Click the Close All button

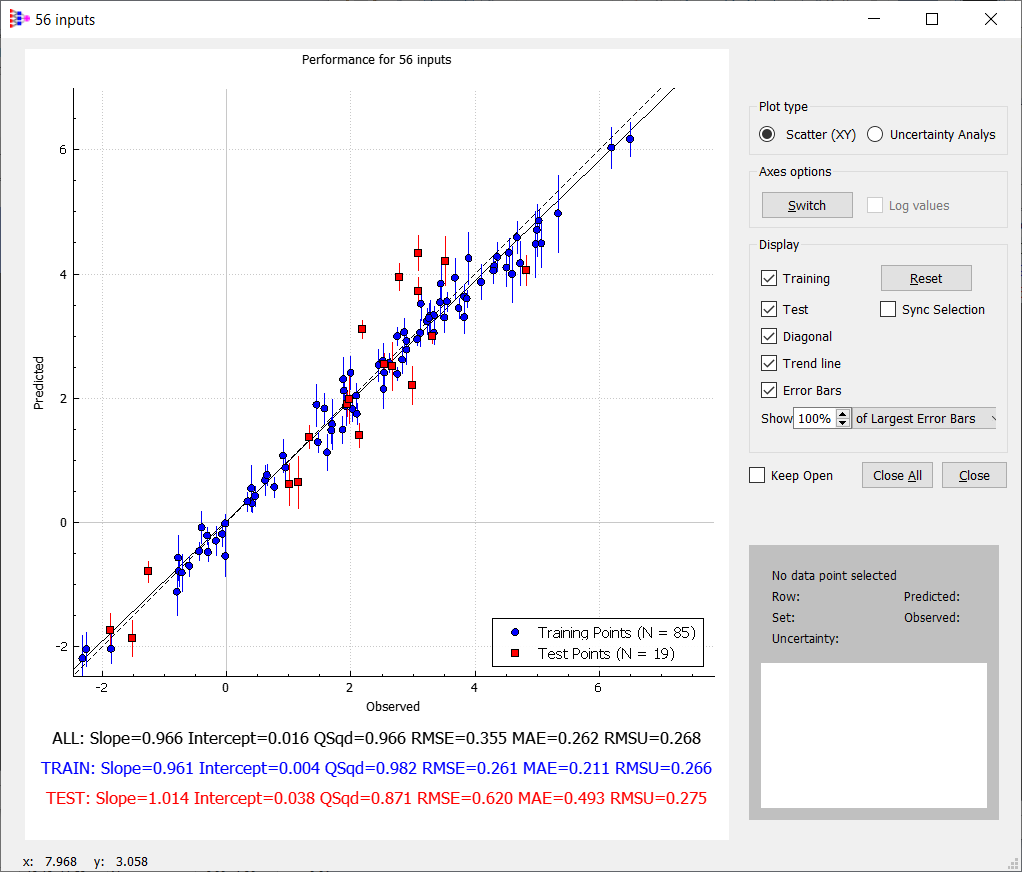(897, 475)
